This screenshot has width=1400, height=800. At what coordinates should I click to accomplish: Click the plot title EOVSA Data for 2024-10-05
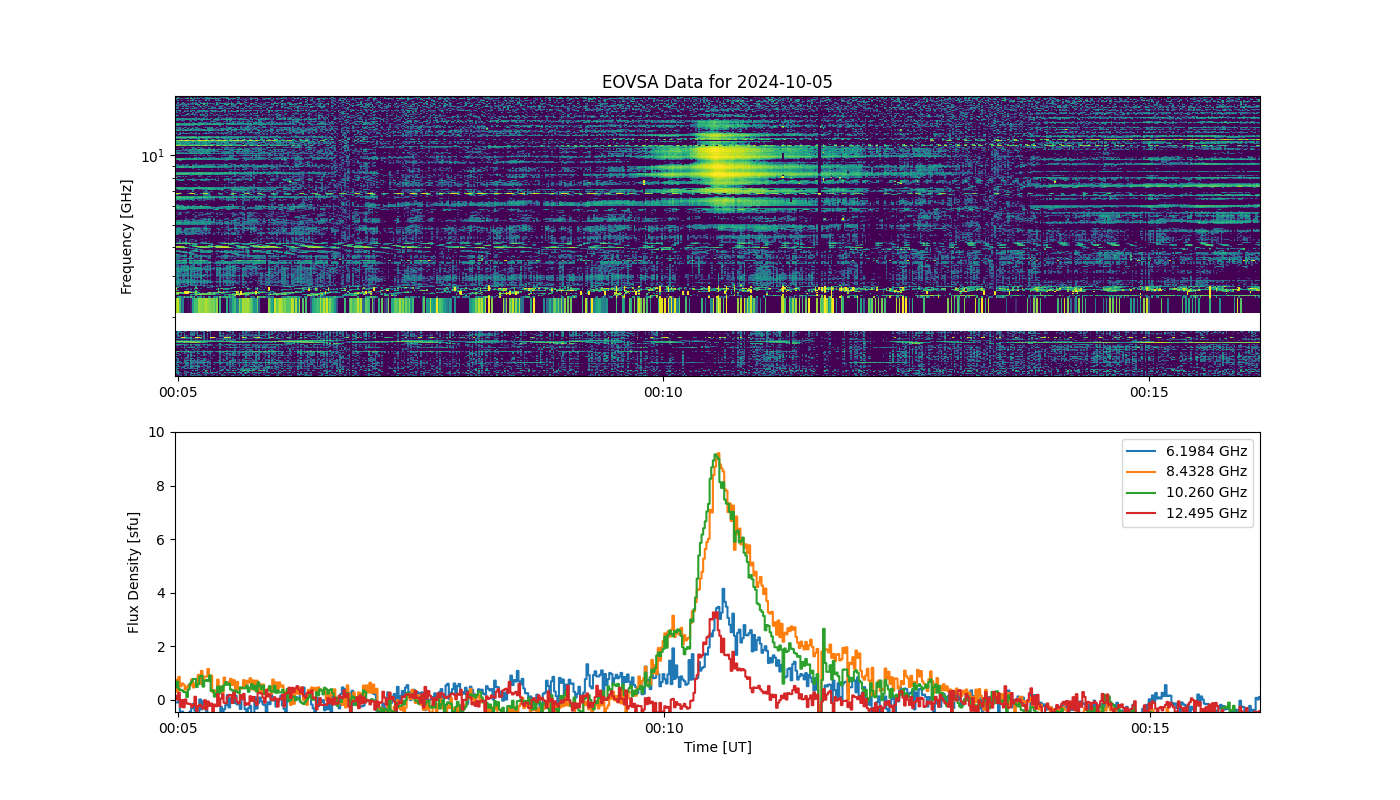click(x=717, y=82)
